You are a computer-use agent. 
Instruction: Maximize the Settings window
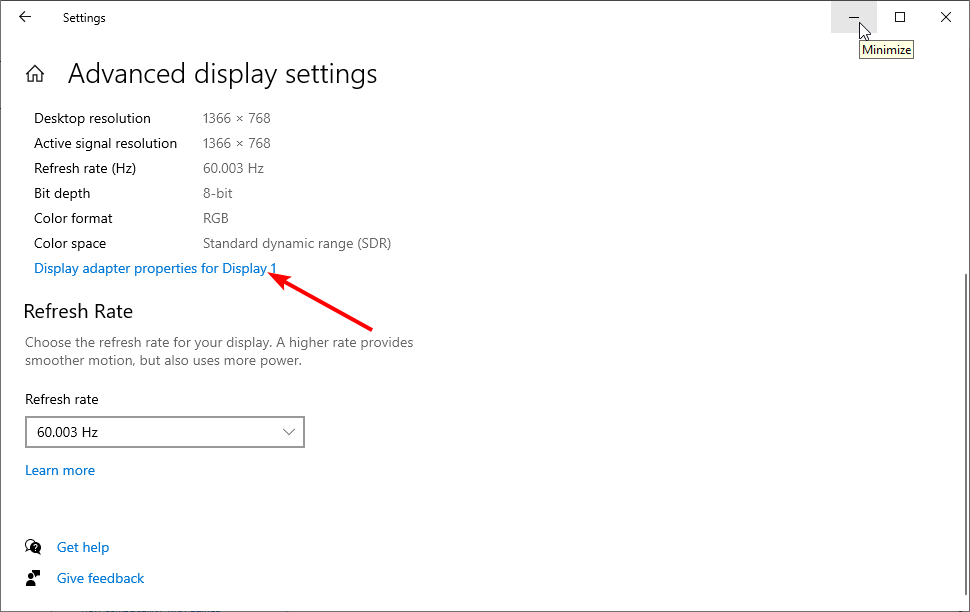(900, 17)
